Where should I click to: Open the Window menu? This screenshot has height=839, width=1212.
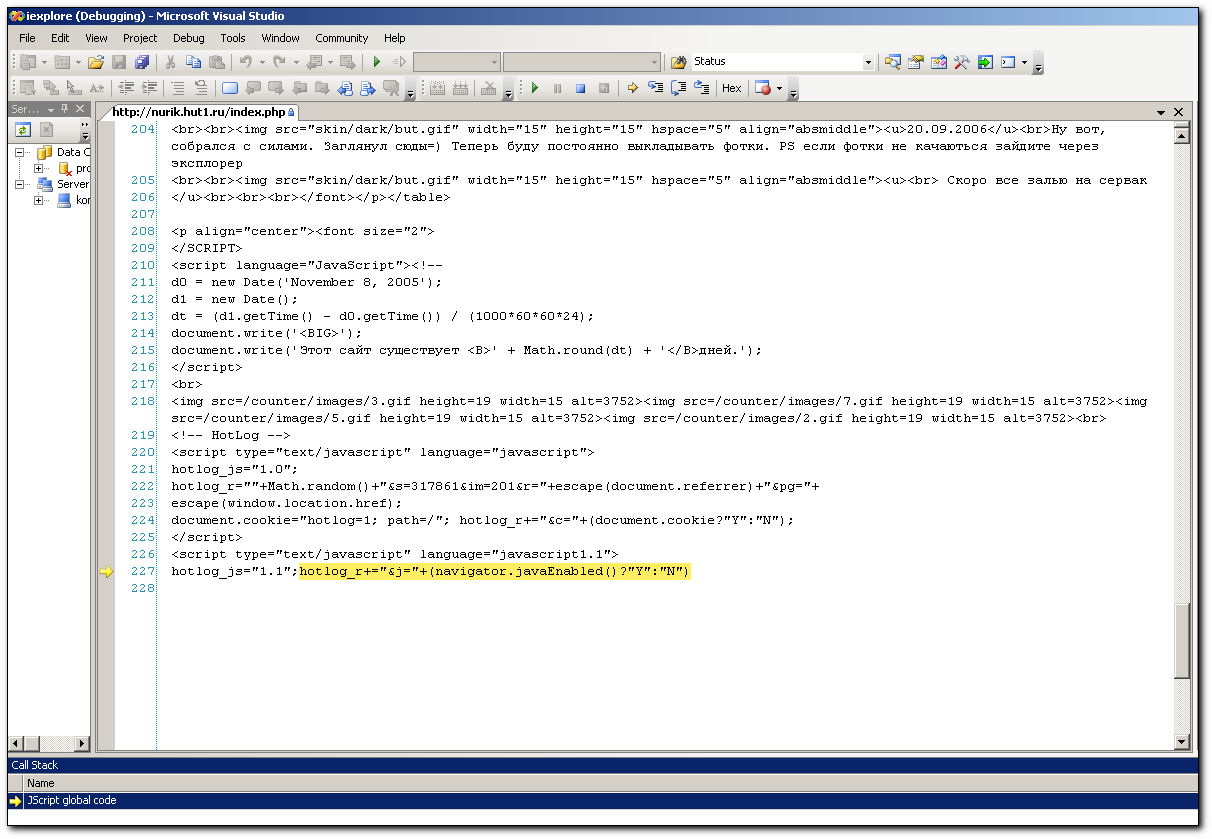coord(280,38)
